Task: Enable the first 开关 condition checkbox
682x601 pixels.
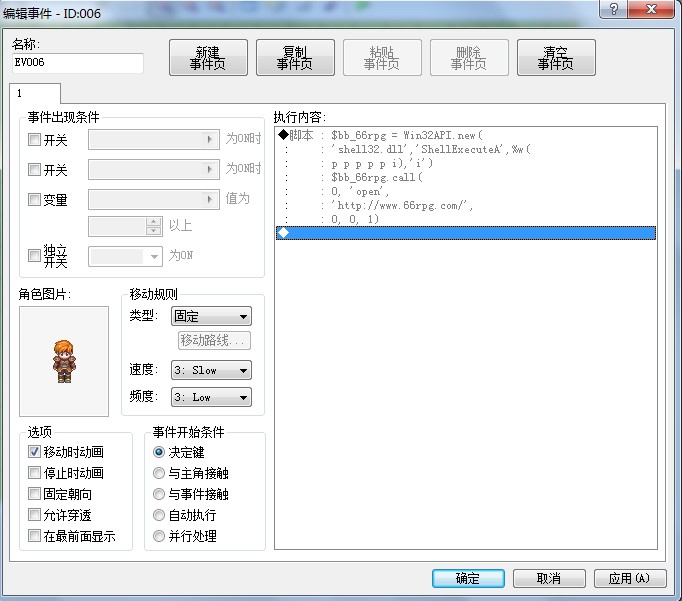Action: 34,140
